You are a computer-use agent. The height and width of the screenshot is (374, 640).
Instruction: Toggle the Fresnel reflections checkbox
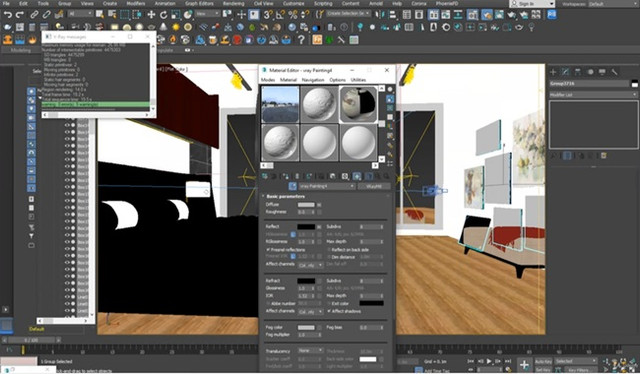[x=268, y=249]
